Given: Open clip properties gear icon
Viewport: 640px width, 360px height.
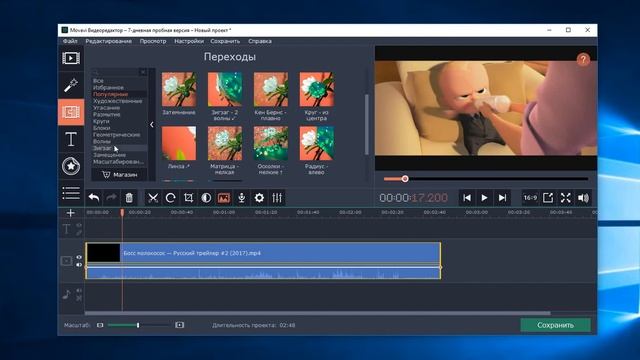Looking at the screenshot, I should point(259,198).
